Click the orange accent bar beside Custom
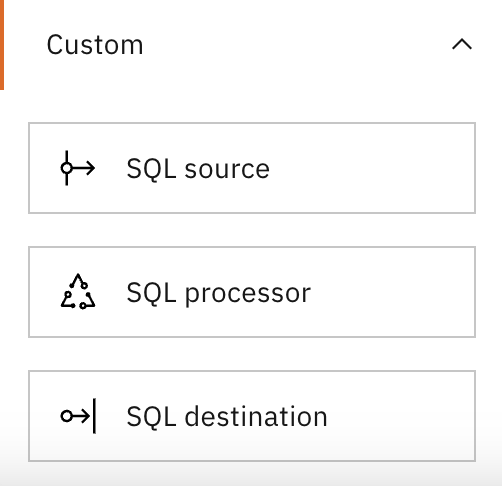Image resolution: width=502 pixels, height=486 pixels. (2, 45)
